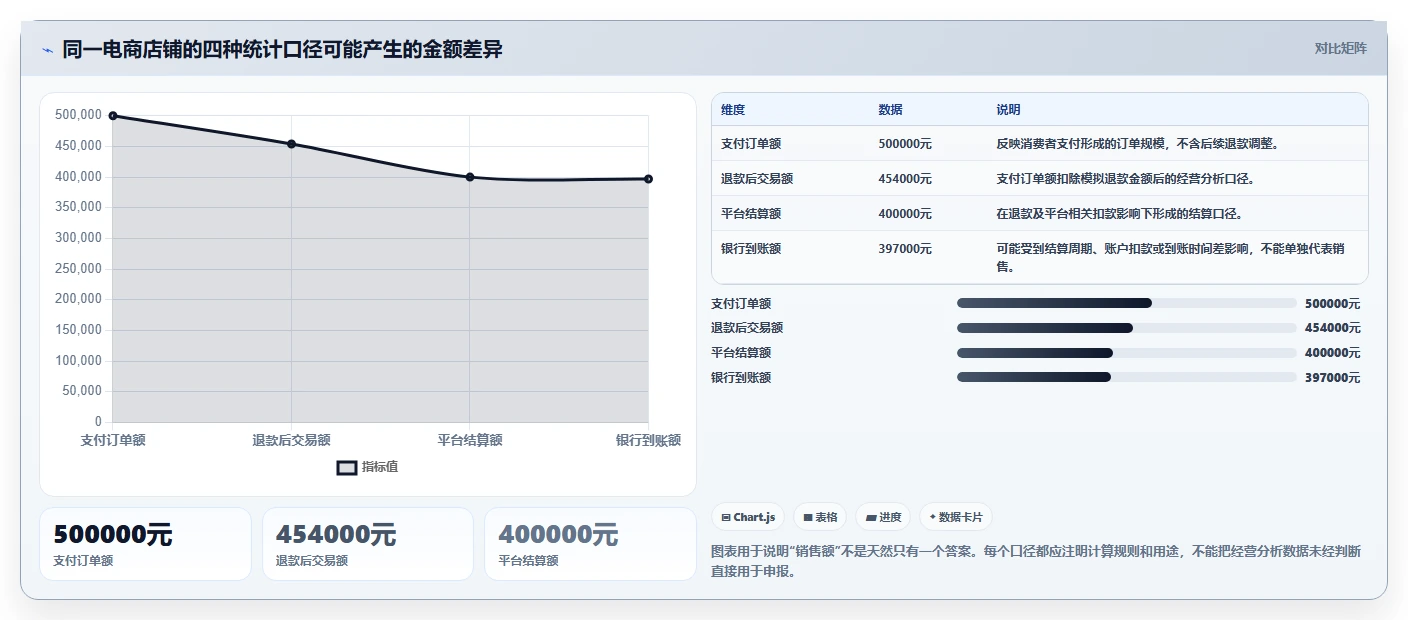
Task: Click the 表格 tag pill
Action: [820, 517]
